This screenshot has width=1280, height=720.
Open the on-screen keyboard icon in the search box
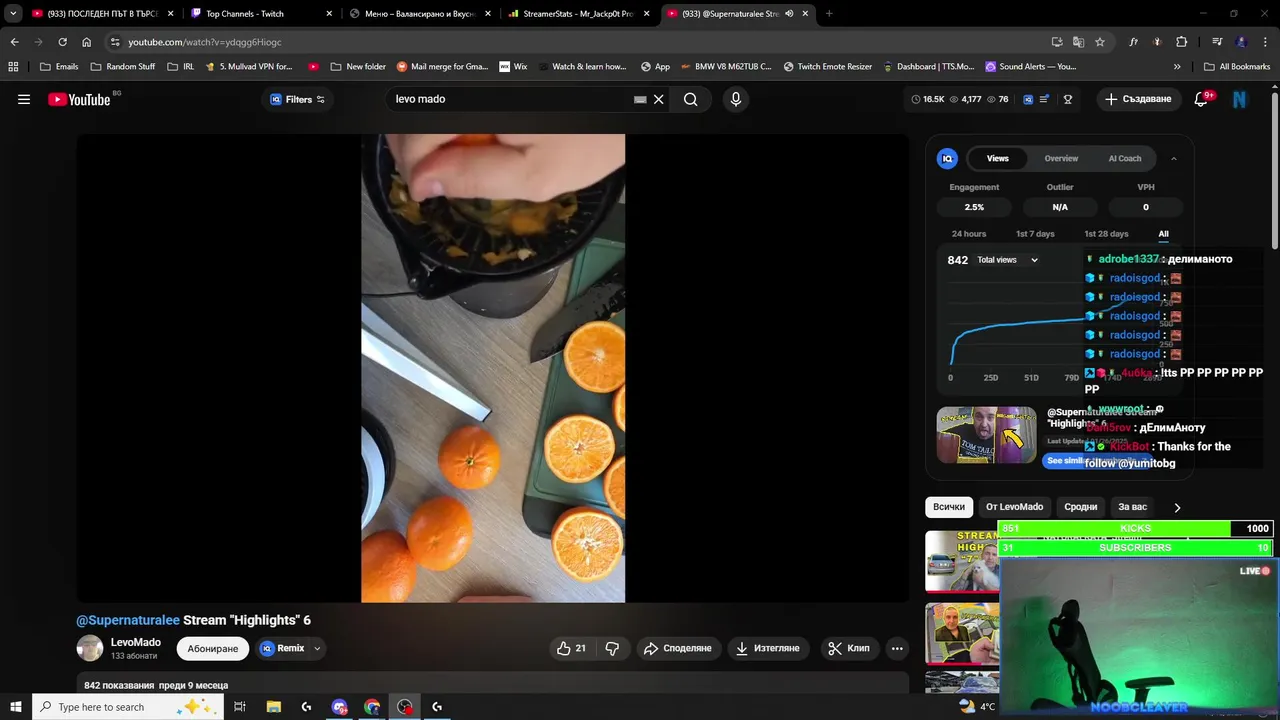[640, 99]
